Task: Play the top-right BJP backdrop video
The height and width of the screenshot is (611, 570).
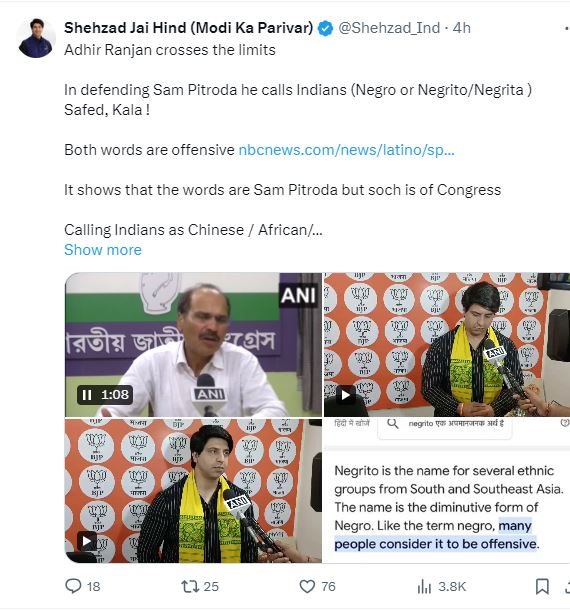Action: click(345, 395)
